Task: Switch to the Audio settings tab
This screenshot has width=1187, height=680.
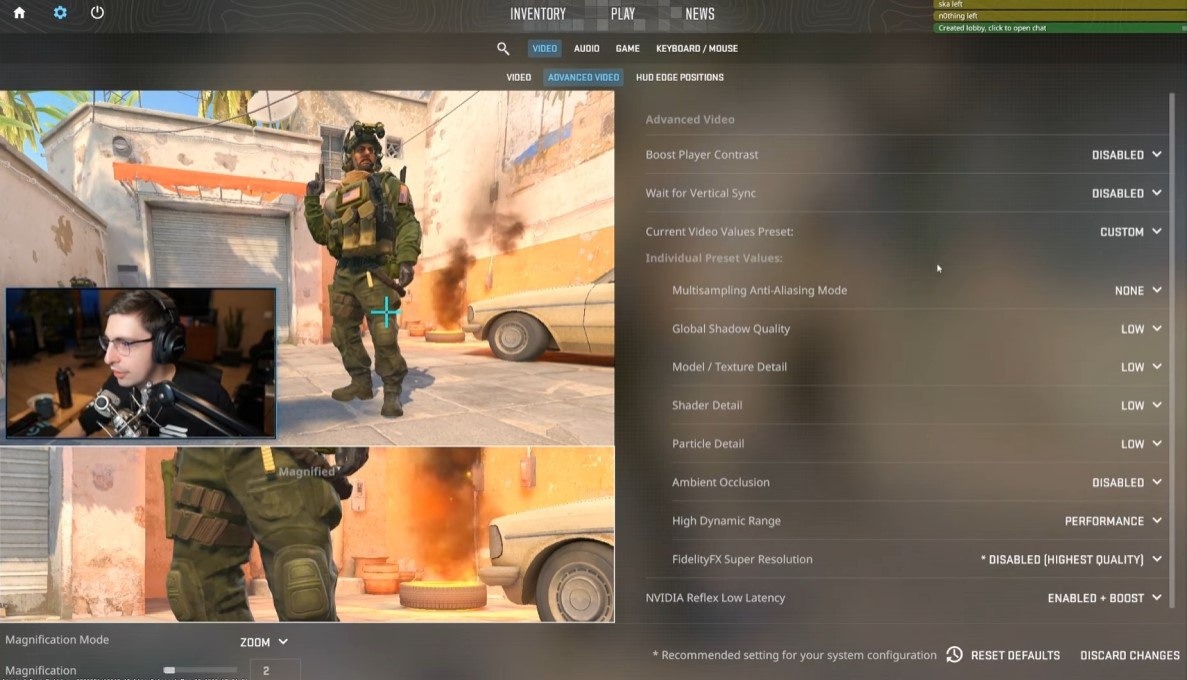Action: coord(586,48)
